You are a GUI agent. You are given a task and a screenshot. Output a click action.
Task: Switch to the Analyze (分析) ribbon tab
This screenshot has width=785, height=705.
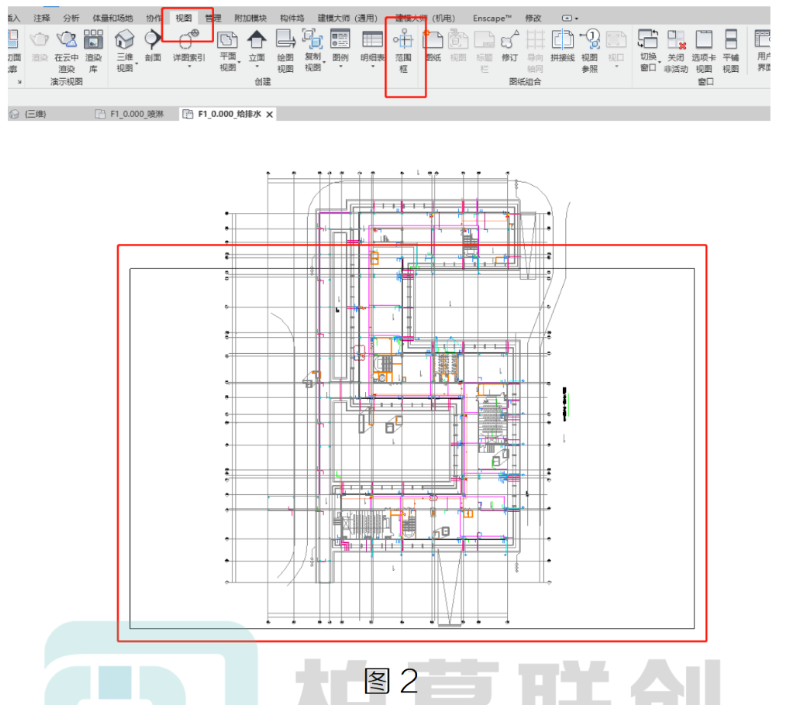click(71, 18)
